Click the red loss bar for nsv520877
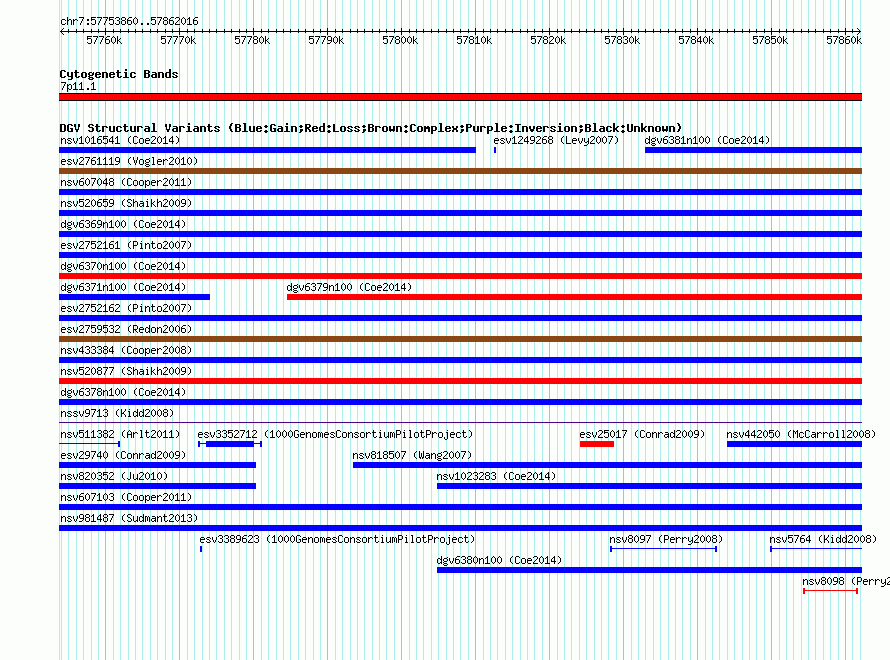 pyautogui.click(x=460, y=381)
